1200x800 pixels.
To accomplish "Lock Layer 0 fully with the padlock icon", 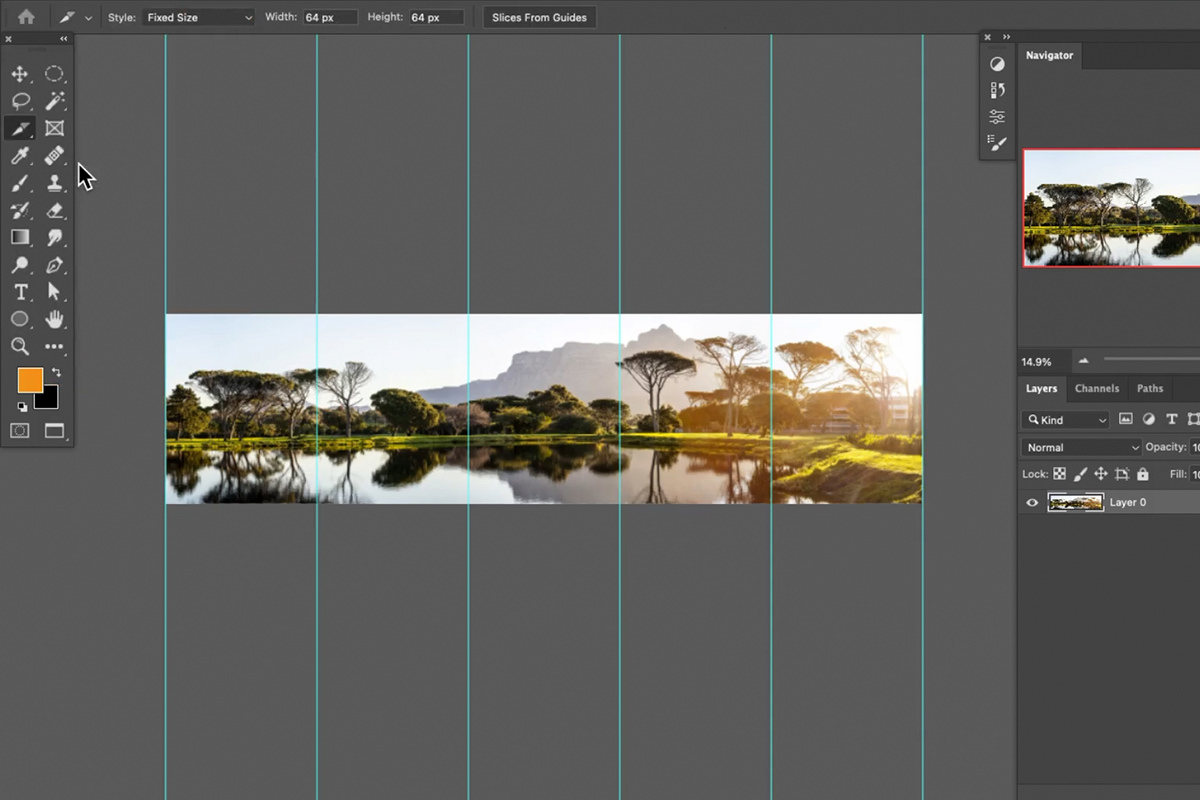I will [1144, 474].
